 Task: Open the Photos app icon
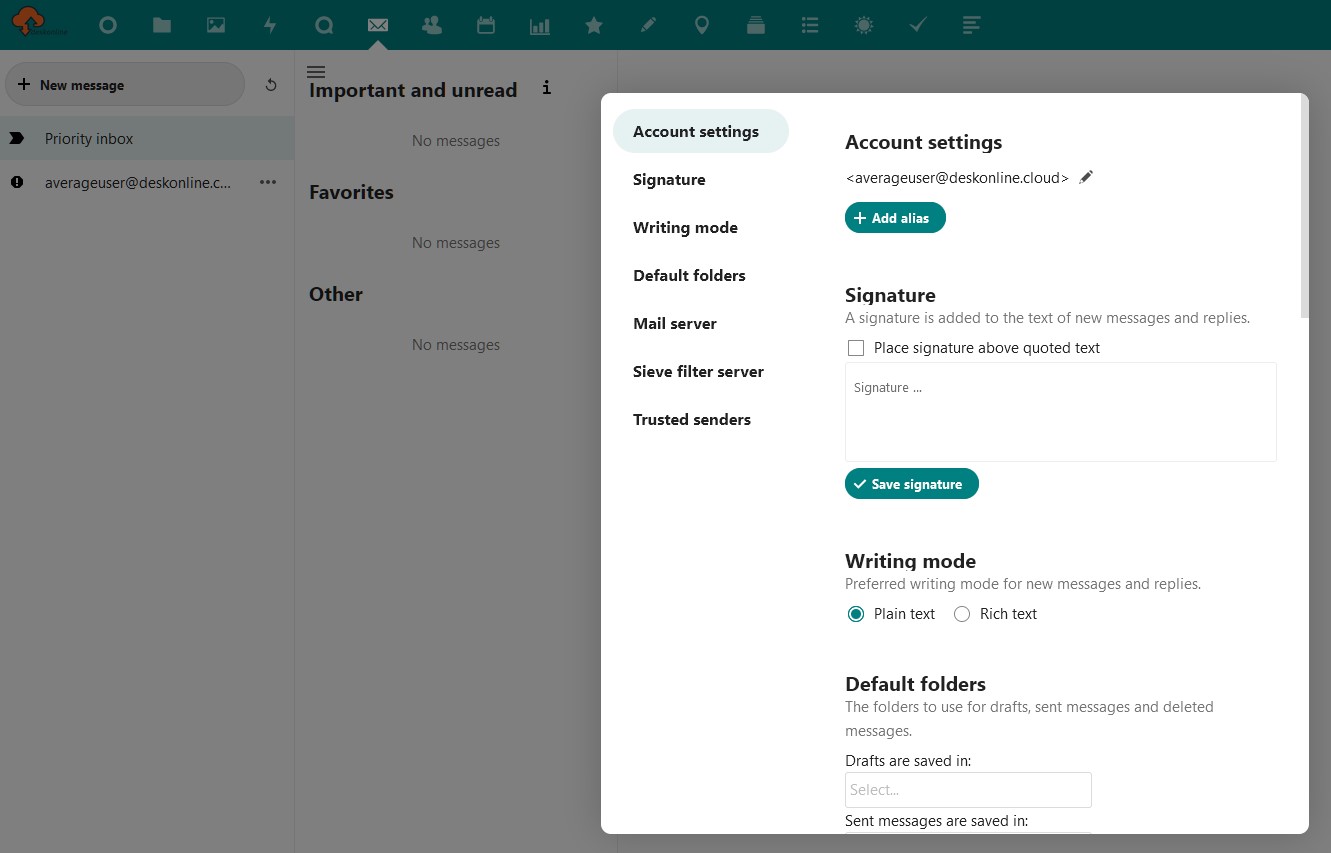(x=216, y=25)
